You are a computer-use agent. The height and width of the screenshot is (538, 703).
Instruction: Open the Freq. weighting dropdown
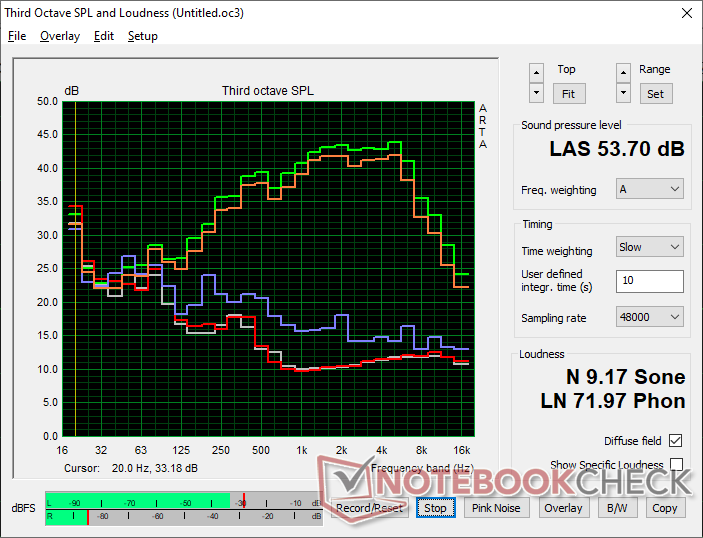tap(649, 189)
